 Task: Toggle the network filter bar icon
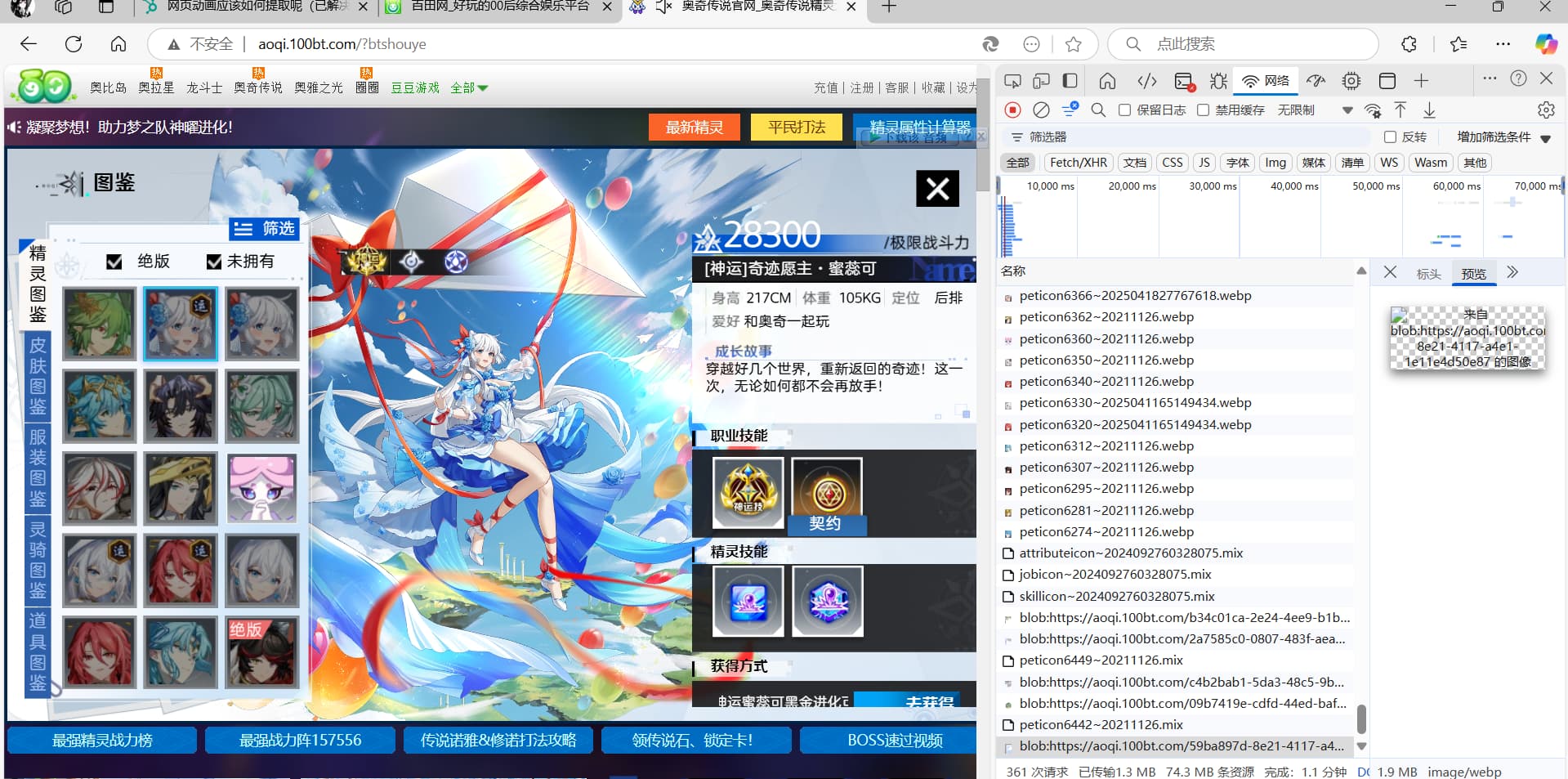click(1070, 110)
